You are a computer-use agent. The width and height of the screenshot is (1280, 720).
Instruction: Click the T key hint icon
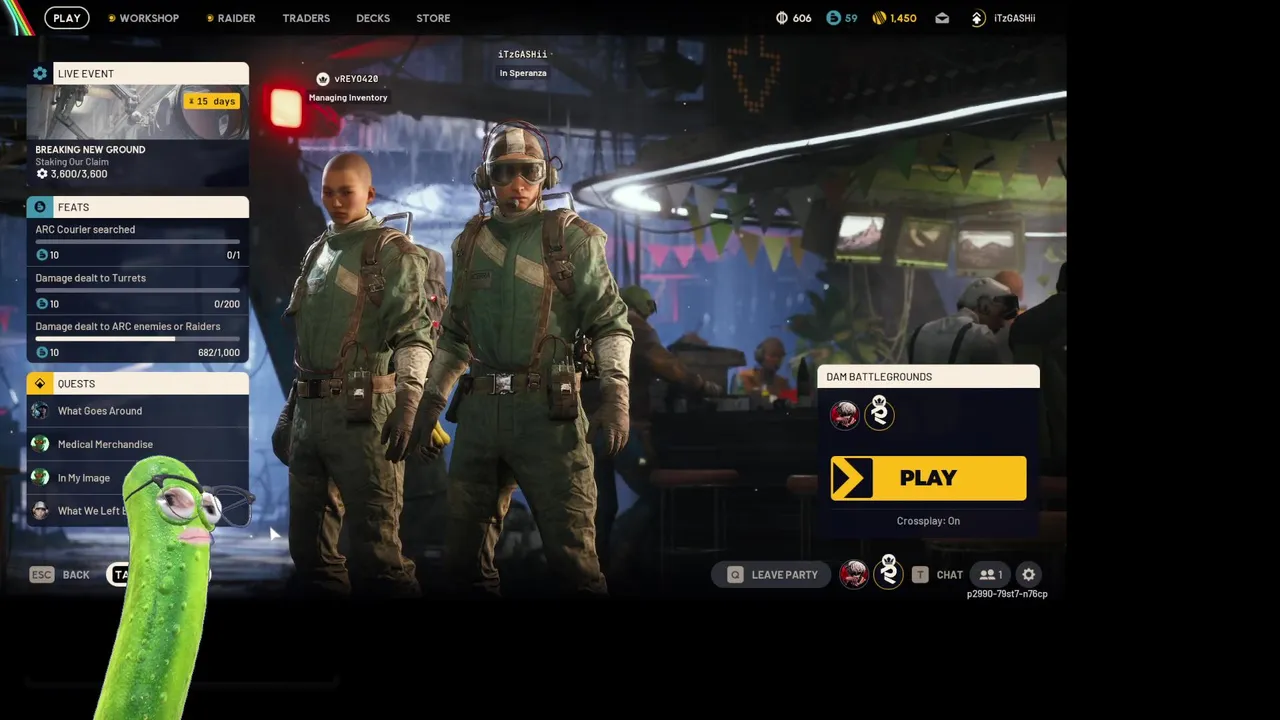920,575
